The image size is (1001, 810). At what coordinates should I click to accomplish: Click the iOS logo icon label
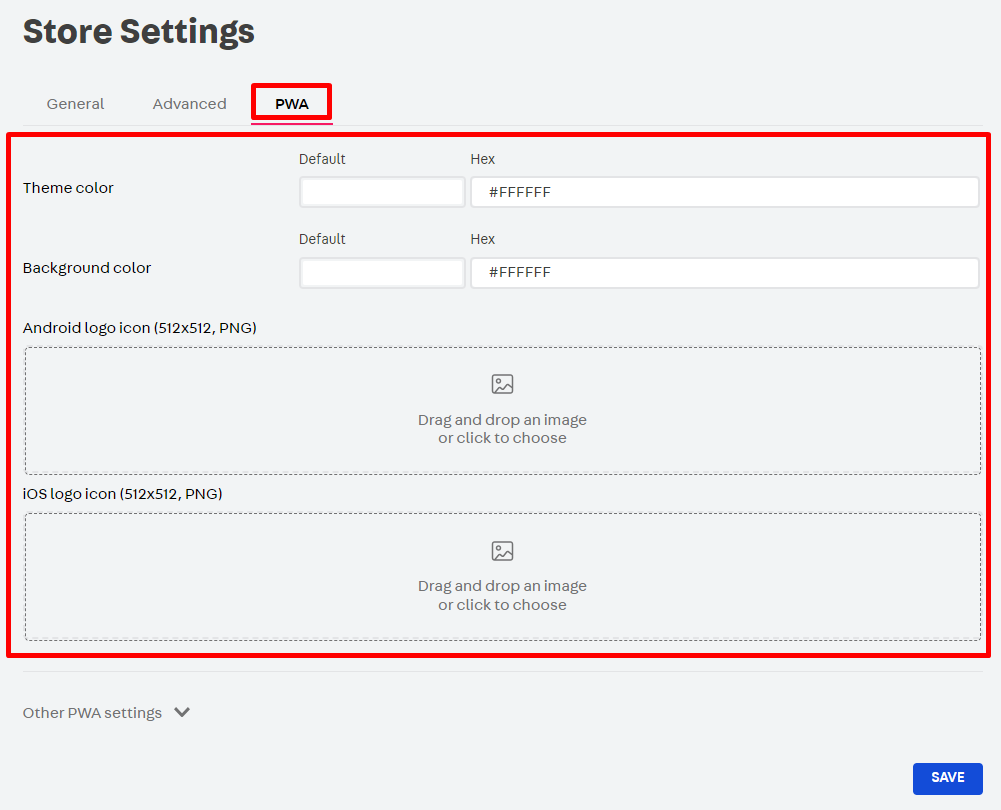point(122,493)
